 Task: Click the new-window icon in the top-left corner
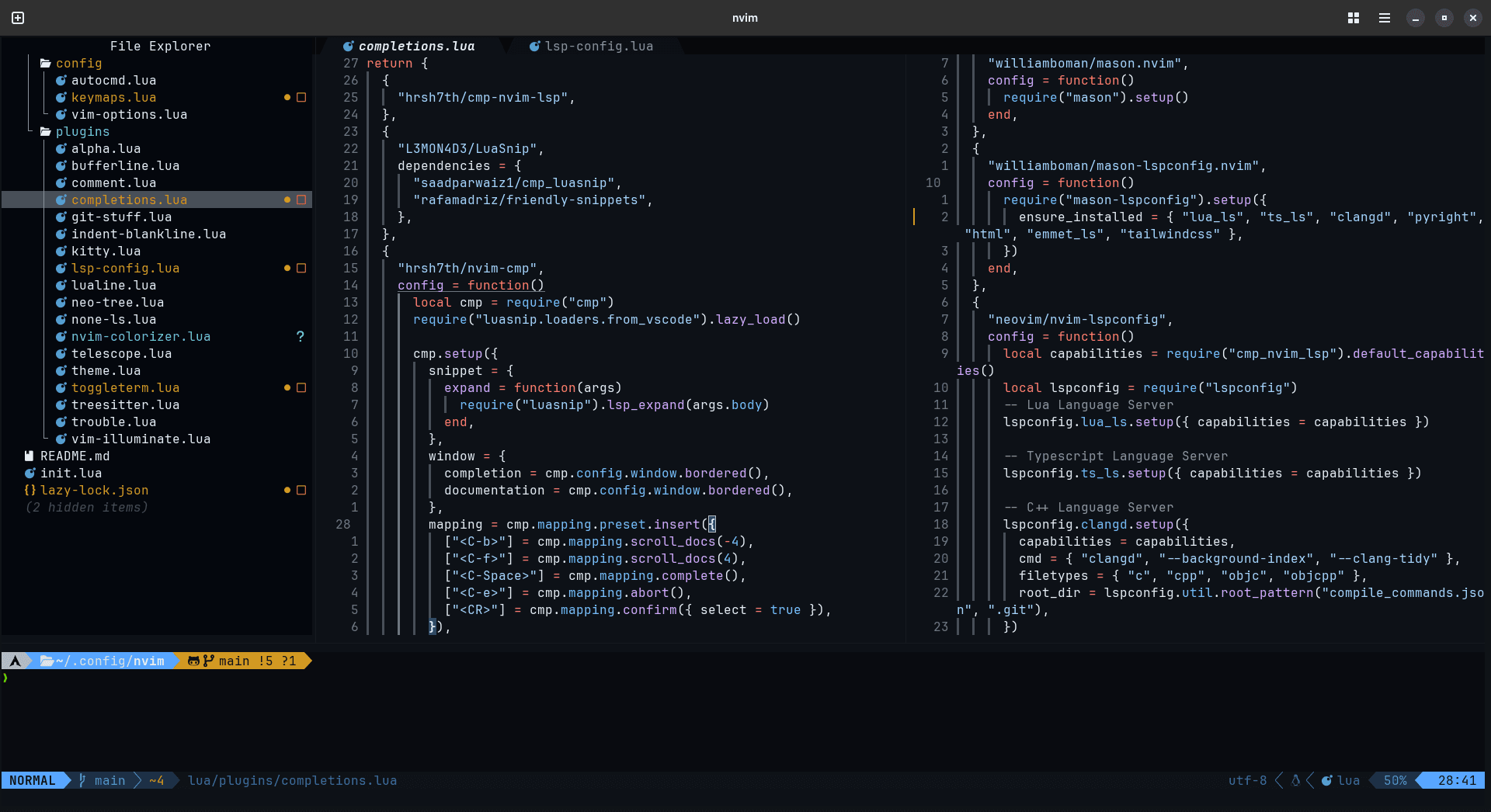click(17, 17)
